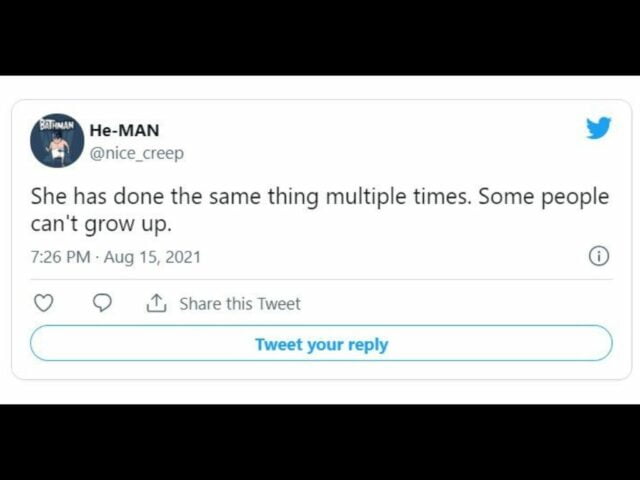Open the Twitter bird logo

pos(598,128)
